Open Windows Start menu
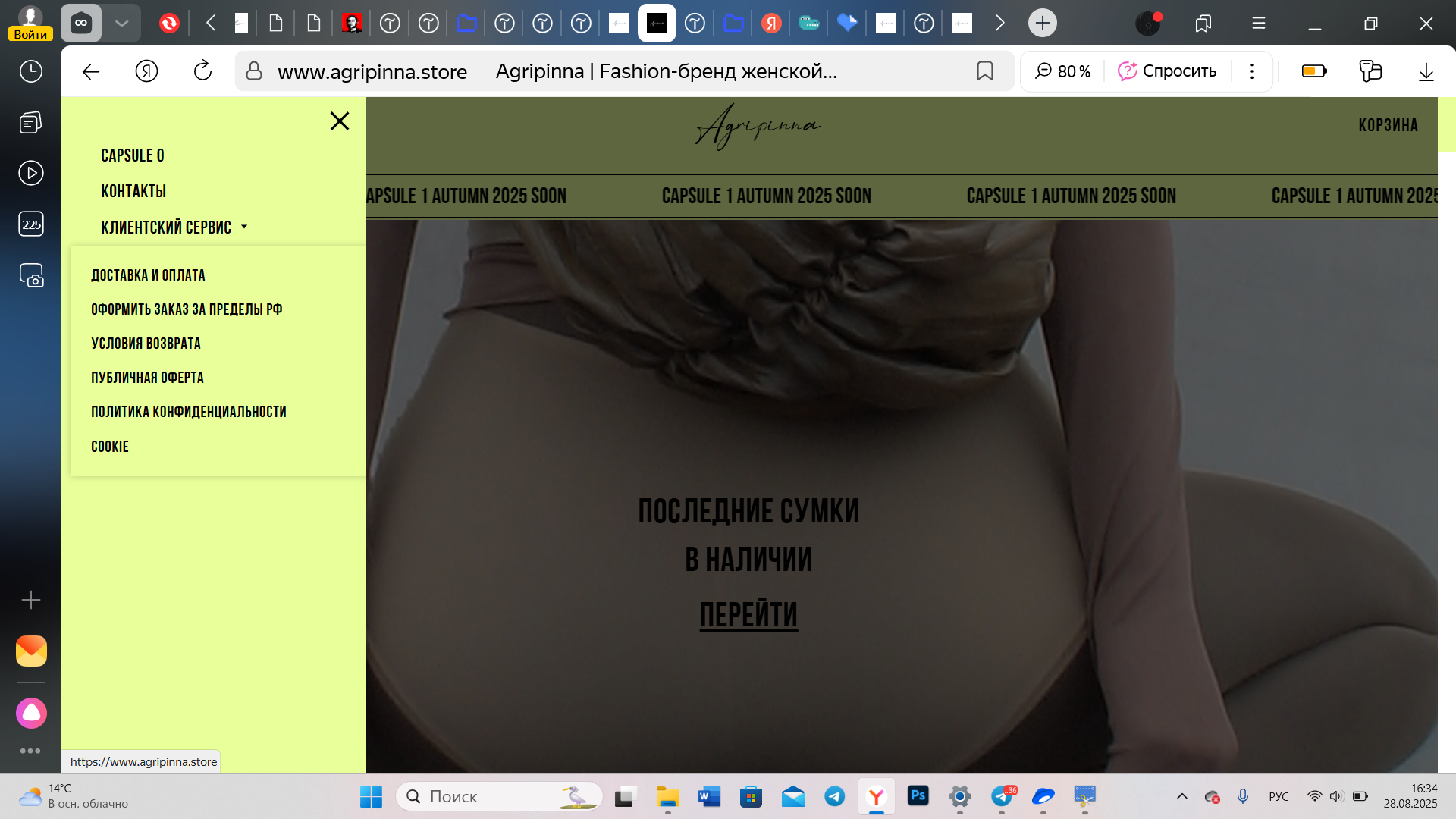Image resolution: width=1456 pixels, height=819 pixels. tap(371, 797)
